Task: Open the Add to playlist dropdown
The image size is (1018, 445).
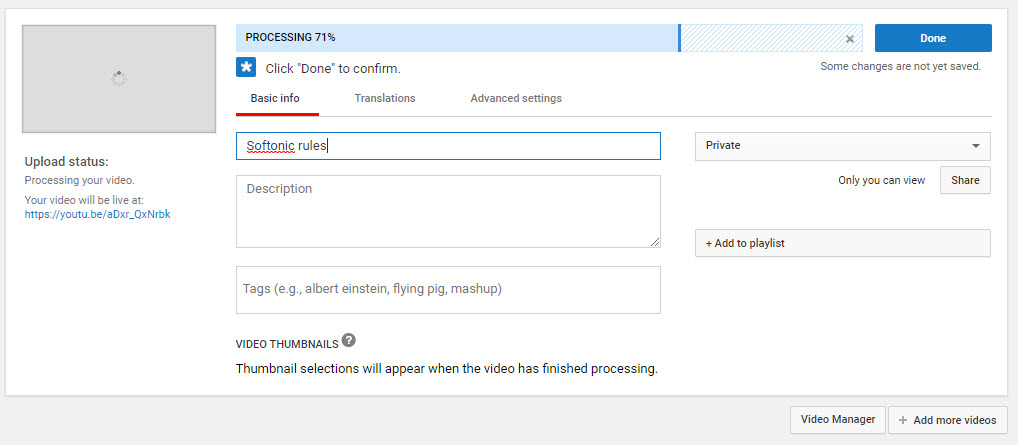Action: click(x=842, y=243)
